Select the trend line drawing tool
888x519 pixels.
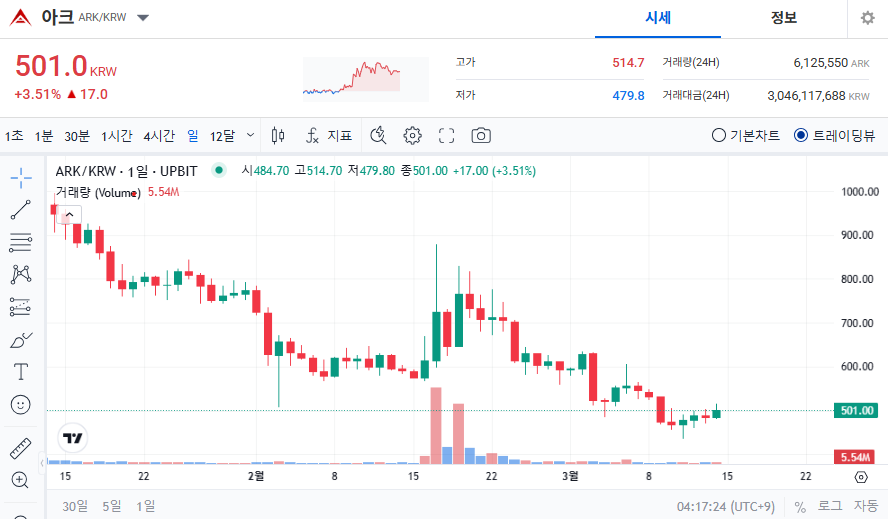click(21, 210)
